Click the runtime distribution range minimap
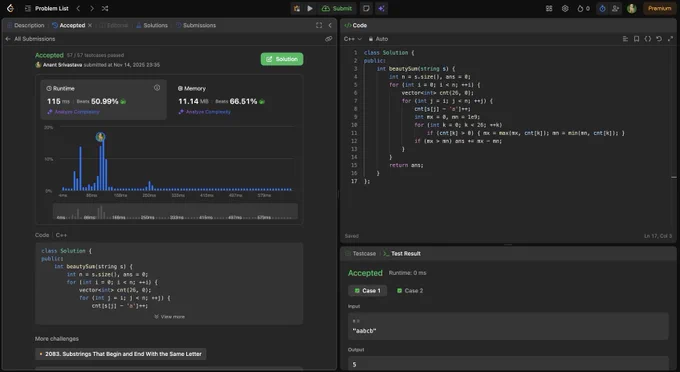 click(175, 212)
